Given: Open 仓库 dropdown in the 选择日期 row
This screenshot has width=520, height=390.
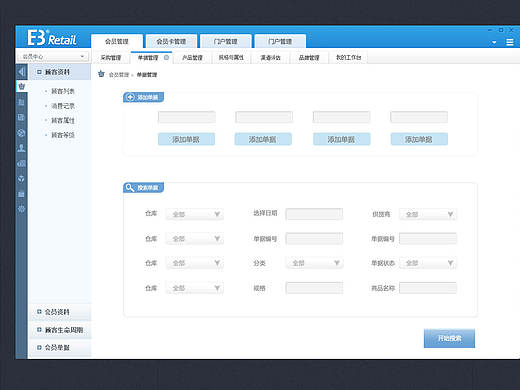Looking at the screenshot, I should coord(195,214).
